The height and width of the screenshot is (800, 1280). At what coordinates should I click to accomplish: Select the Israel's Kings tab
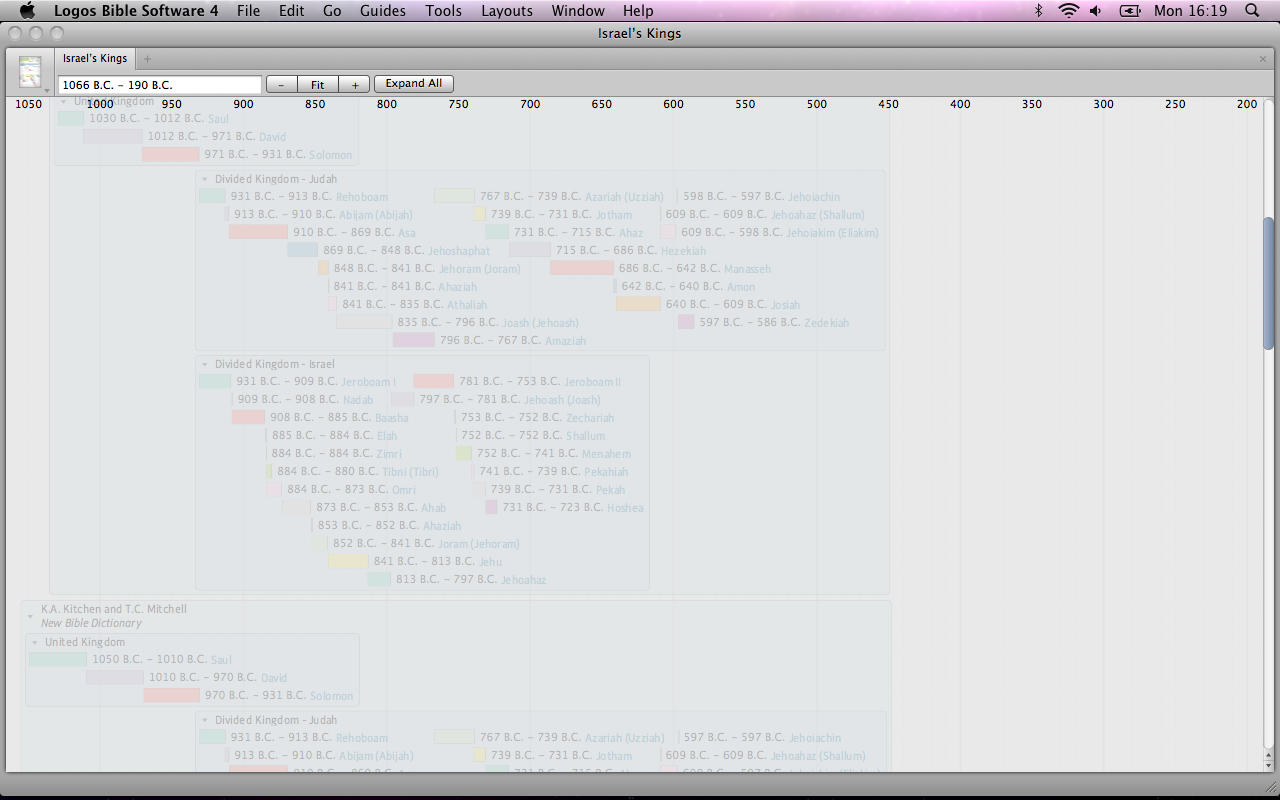(x=95, y=59)
